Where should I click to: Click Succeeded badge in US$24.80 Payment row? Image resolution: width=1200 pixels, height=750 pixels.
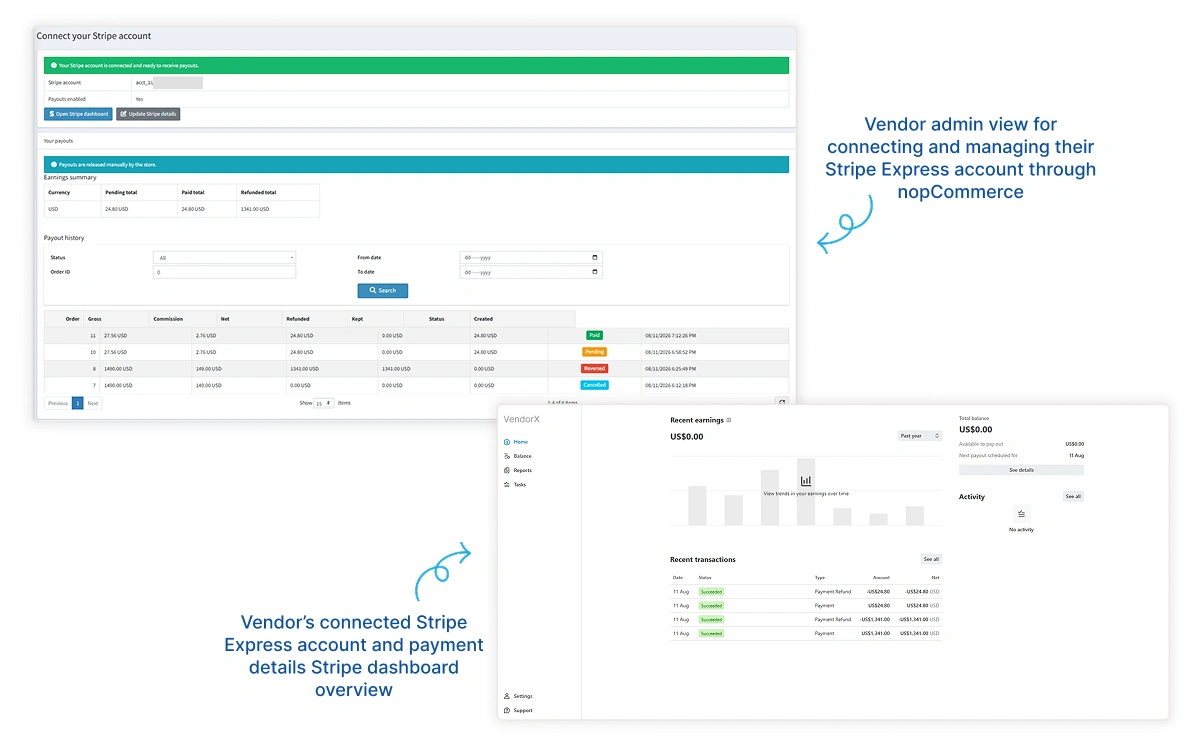[711, 606]
